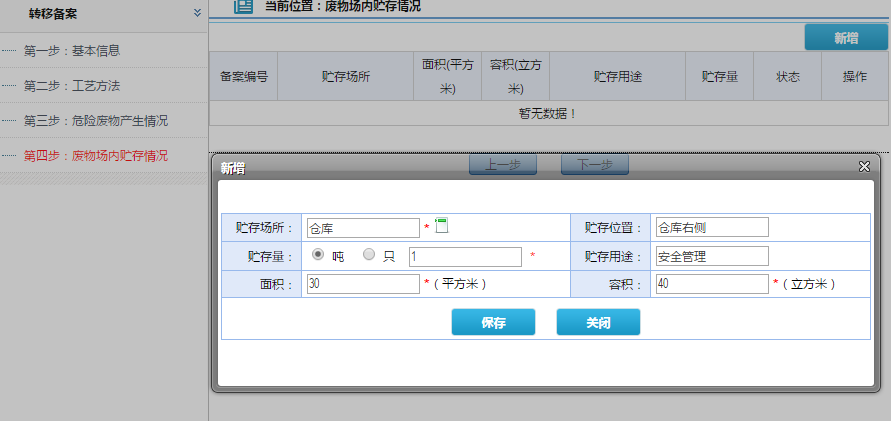
Task: Collapse the 转移备案 sidebar panel chevron
Action: pyautogui.click(x=197, y=14)
